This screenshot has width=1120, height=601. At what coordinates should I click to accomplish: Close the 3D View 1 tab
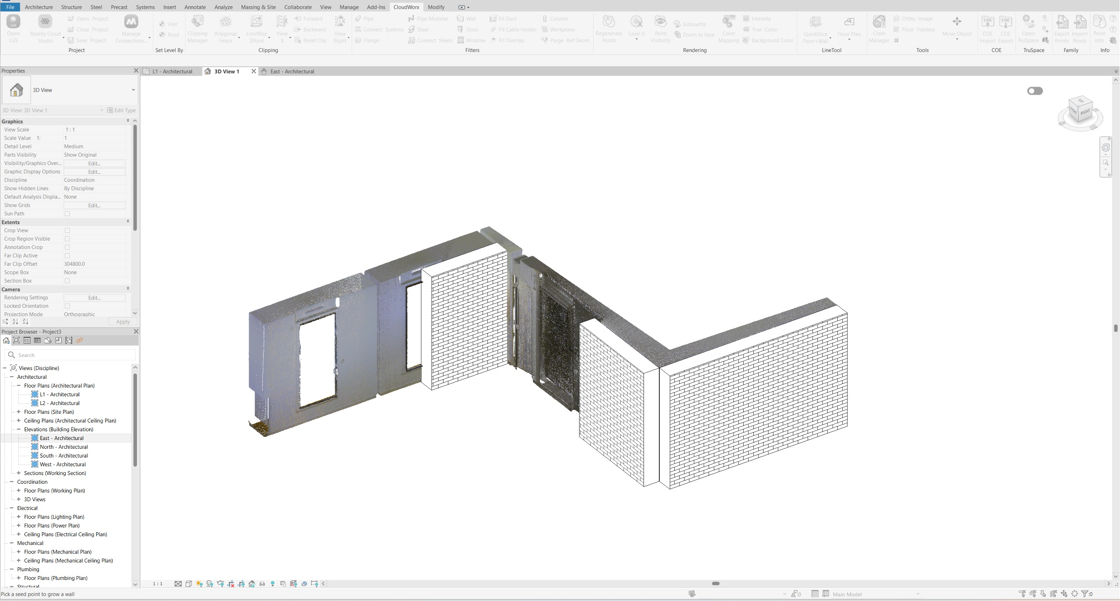tap(253, 71)
